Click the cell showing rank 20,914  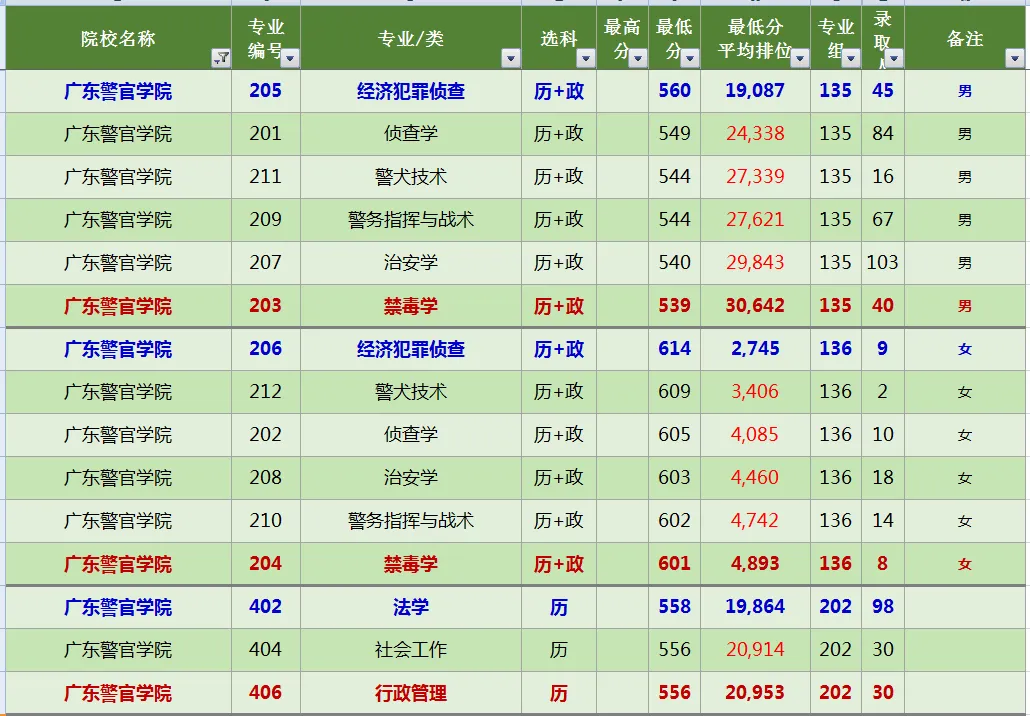(x=755, y=650)
